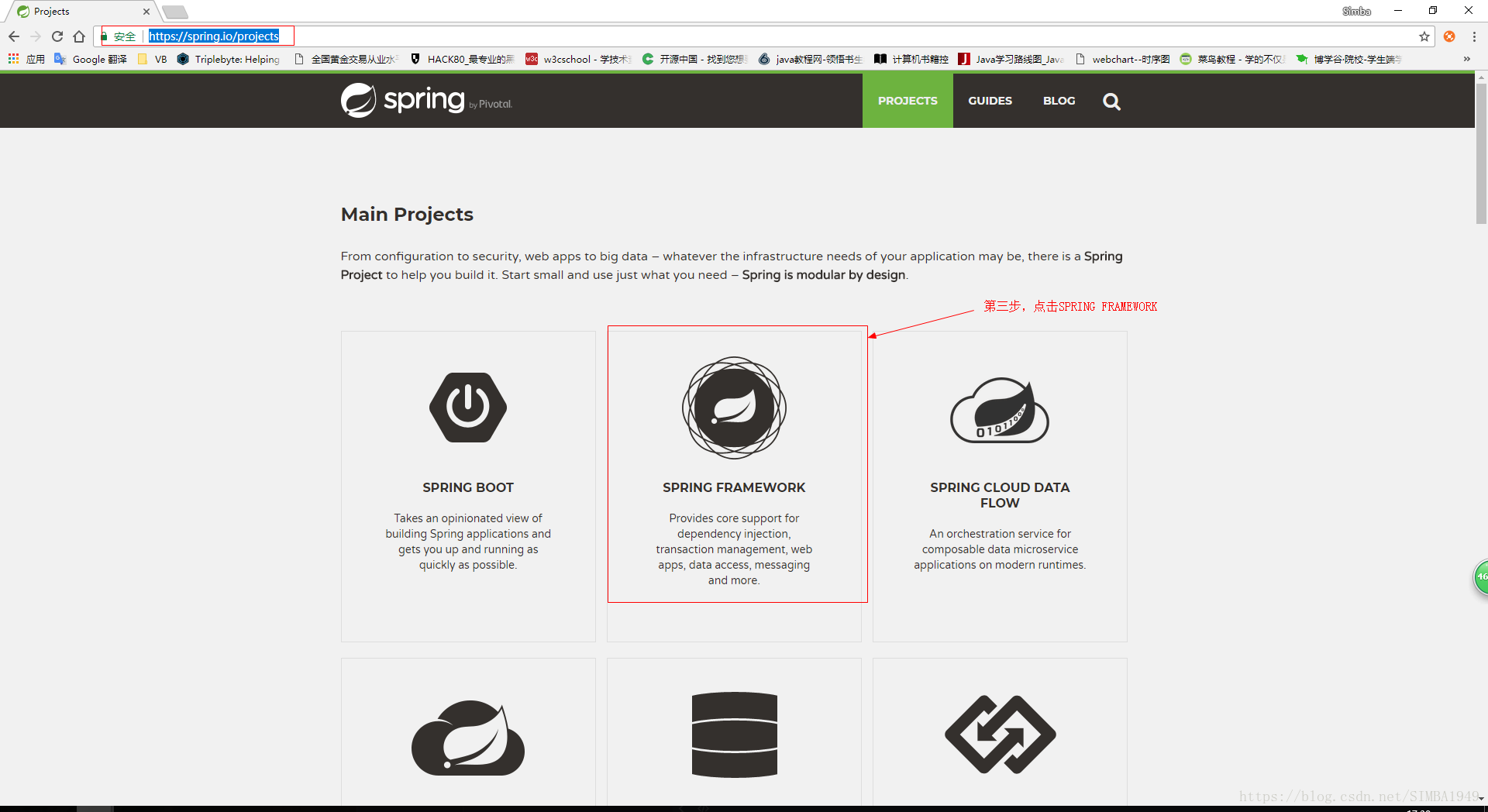The width and height of the screenshot is (1488, 812).
Task: Select the PROJECTS navigation tab
Action: [x=908, y=101]
